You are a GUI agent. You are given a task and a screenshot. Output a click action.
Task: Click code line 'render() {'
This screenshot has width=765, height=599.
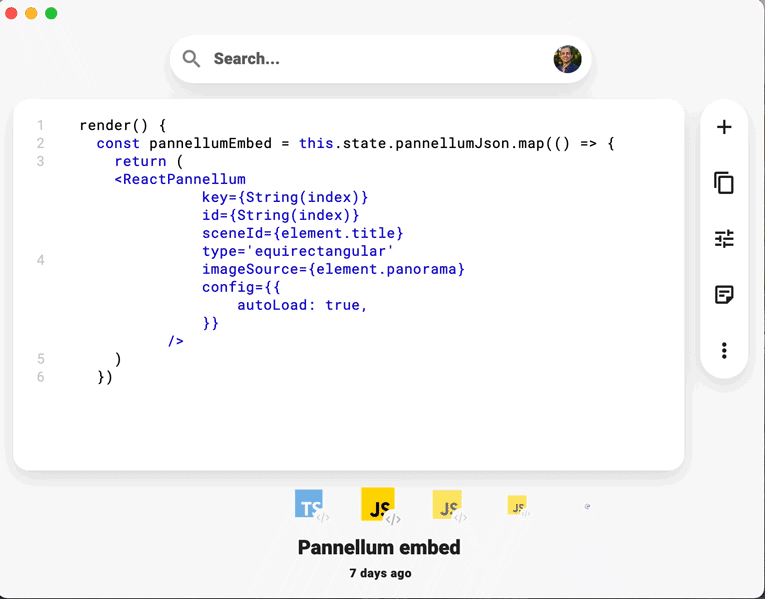coord(122,125)
